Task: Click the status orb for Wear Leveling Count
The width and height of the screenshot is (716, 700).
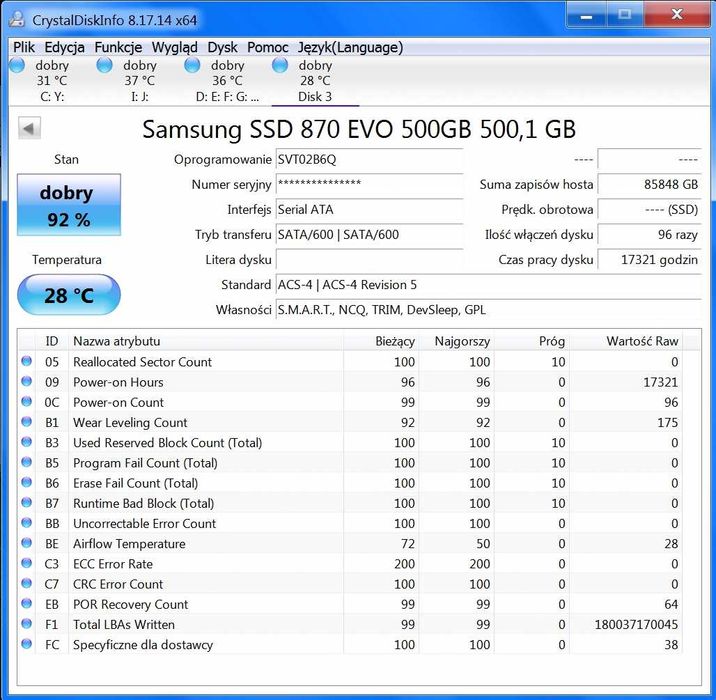Action: point(26,421)
